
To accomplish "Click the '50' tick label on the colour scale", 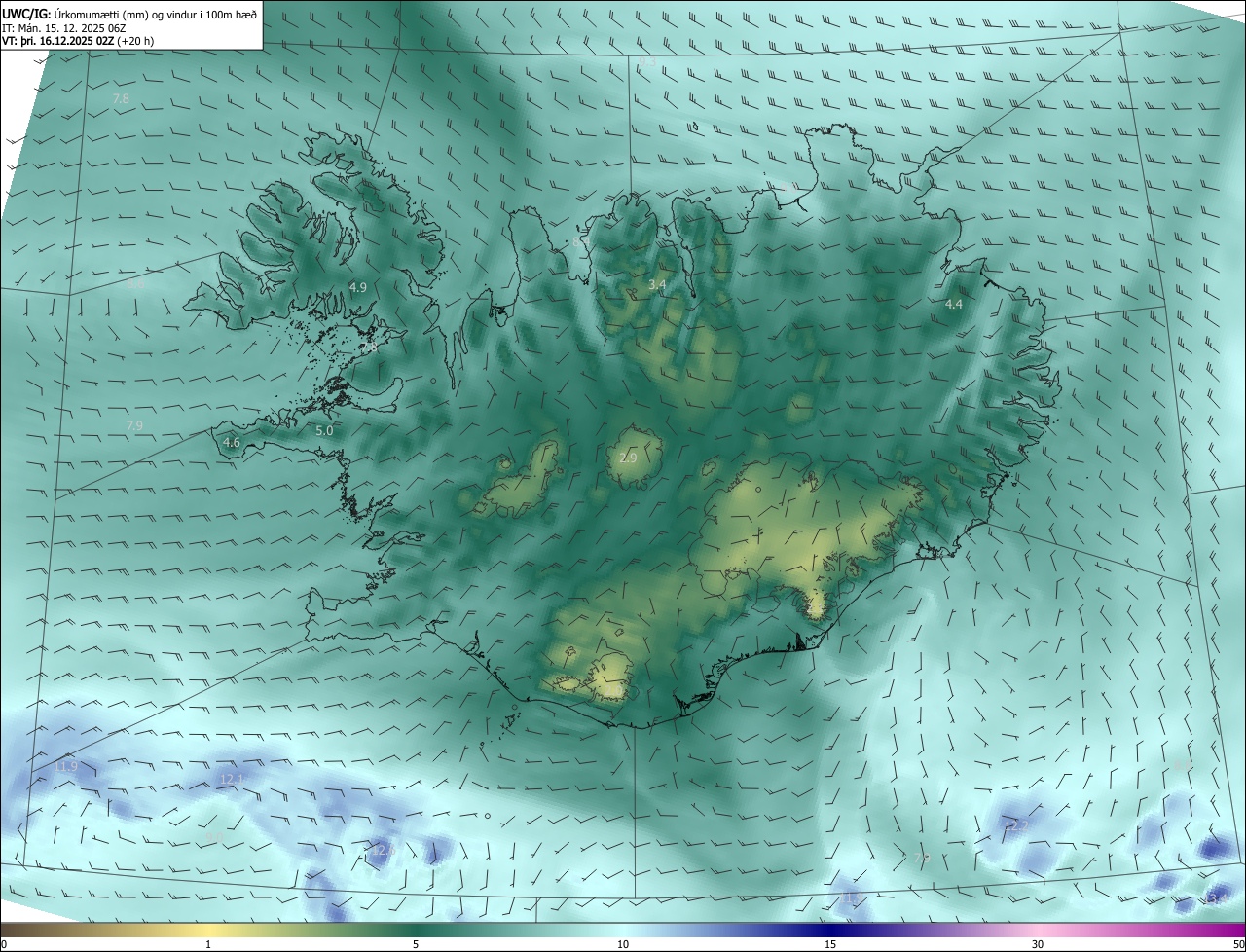I will pyautogui.click(x=1238, y=944).
